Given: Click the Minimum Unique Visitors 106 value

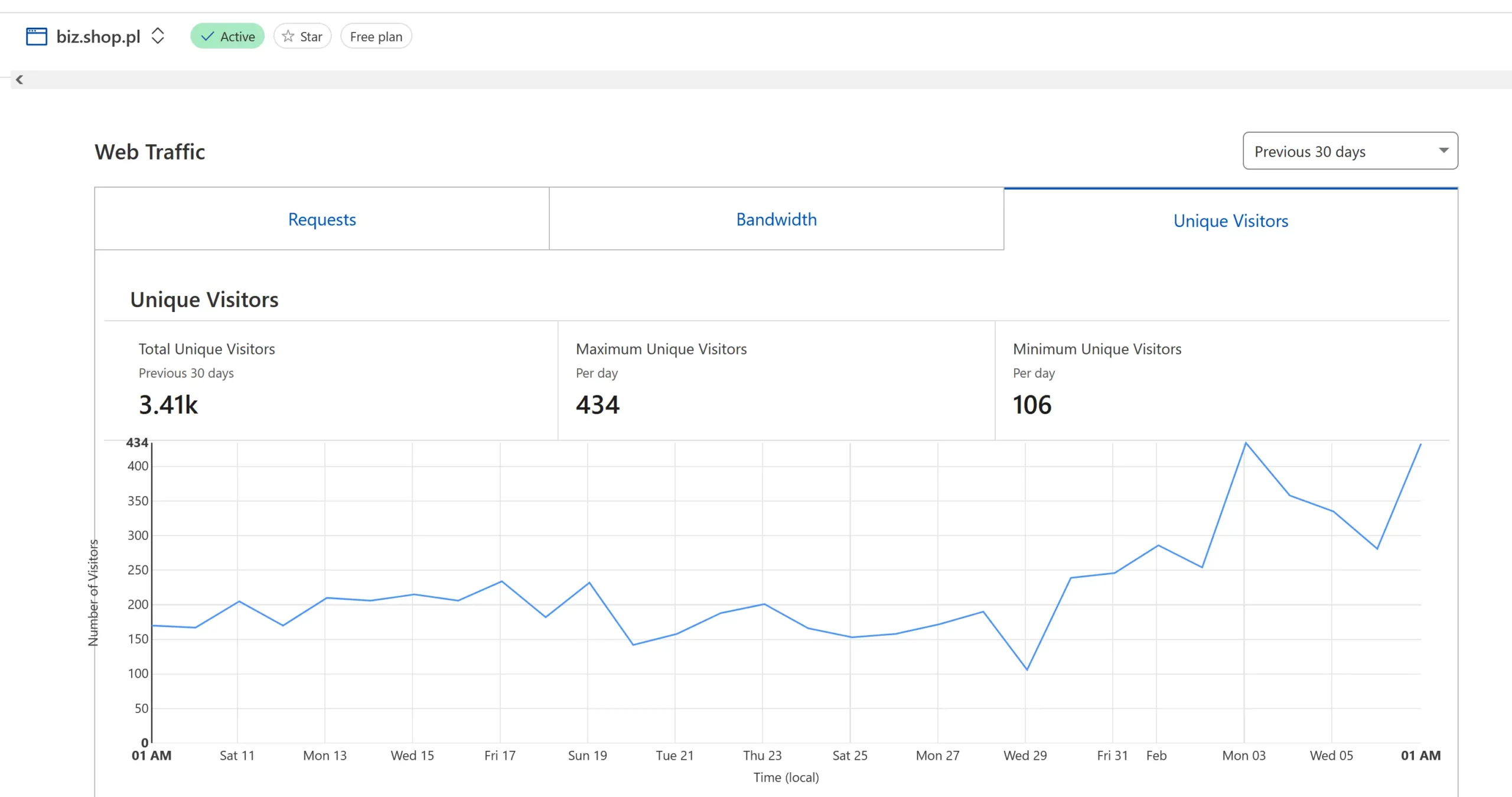Looking at the screenshot, I should [1032, 405].
